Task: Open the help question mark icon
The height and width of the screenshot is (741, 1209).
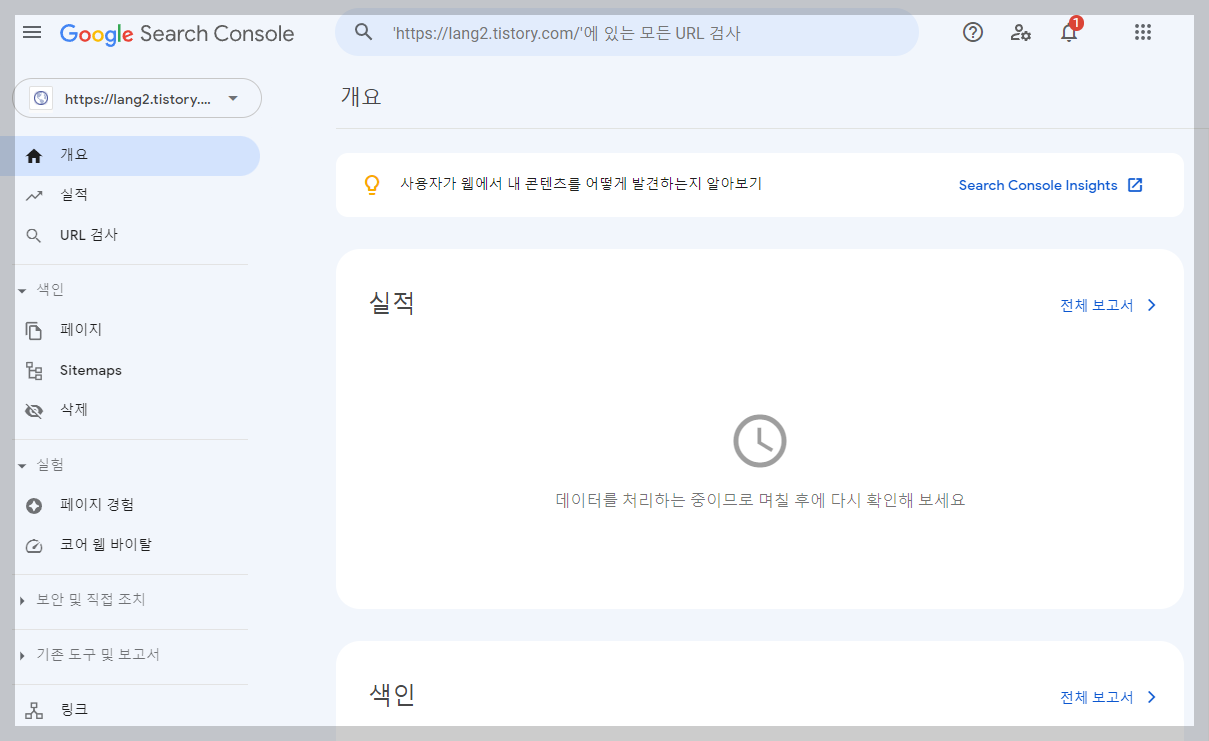Action: (x=973, y=32)
